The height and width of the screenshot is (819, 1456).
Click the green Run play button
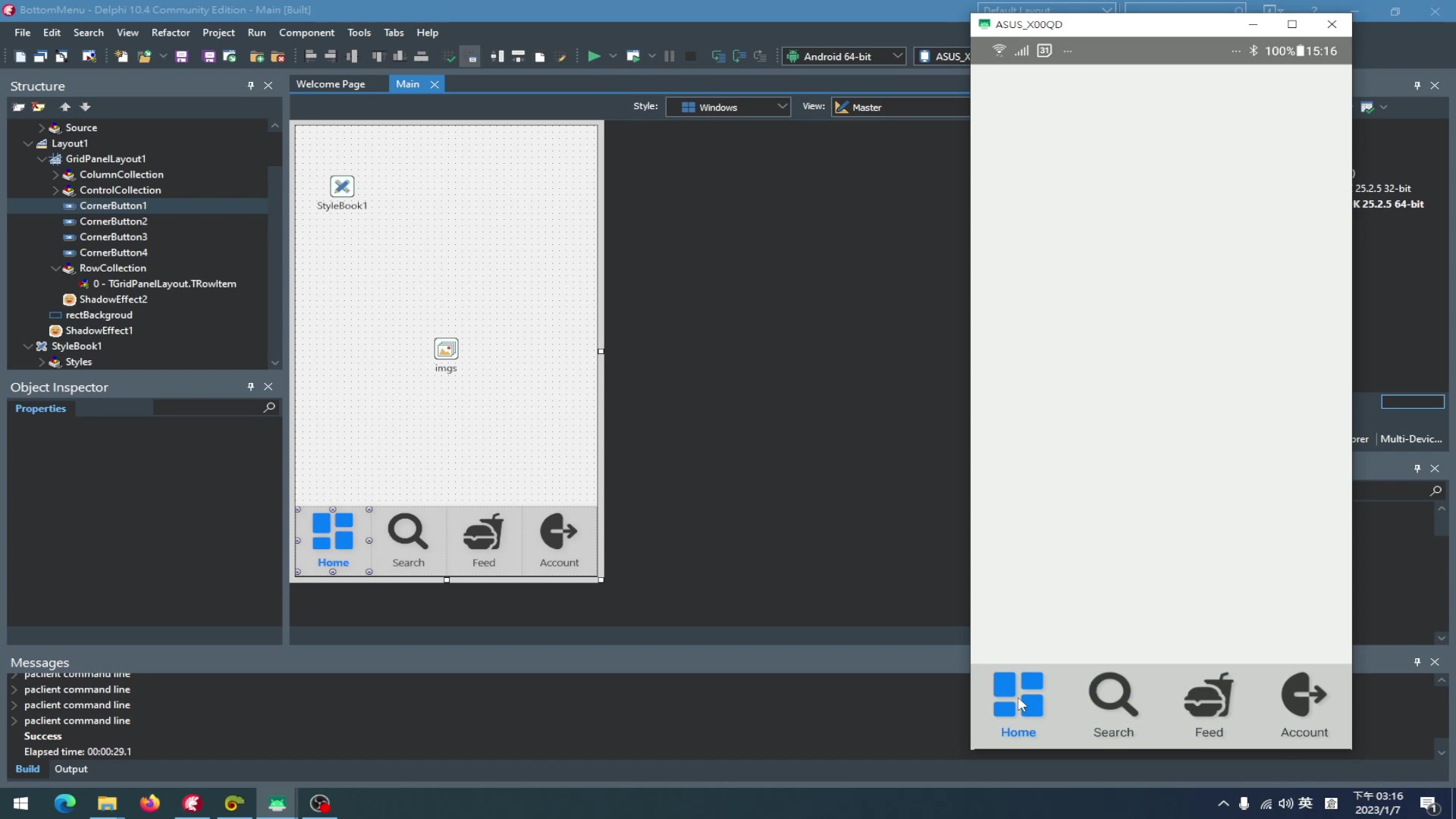click(594, 56)
